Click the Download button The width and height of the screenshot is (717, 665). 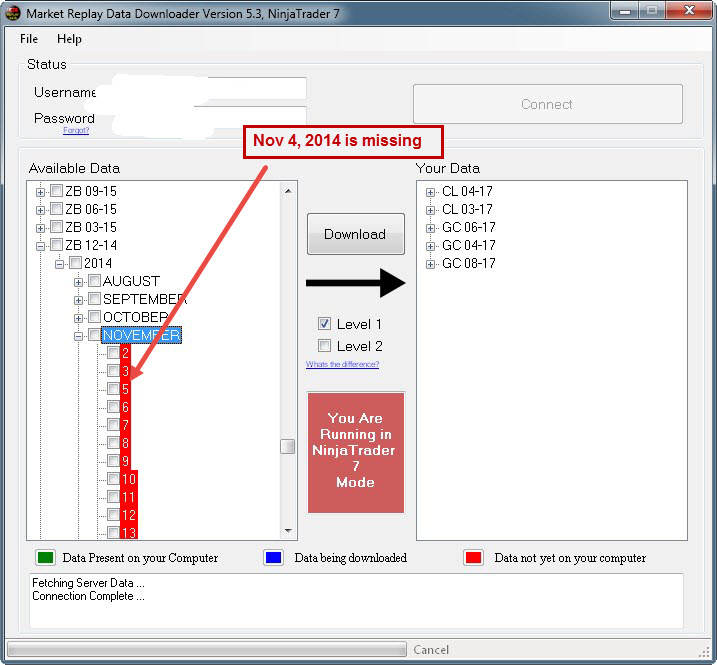pyautogui.click(x=356, y=234)
